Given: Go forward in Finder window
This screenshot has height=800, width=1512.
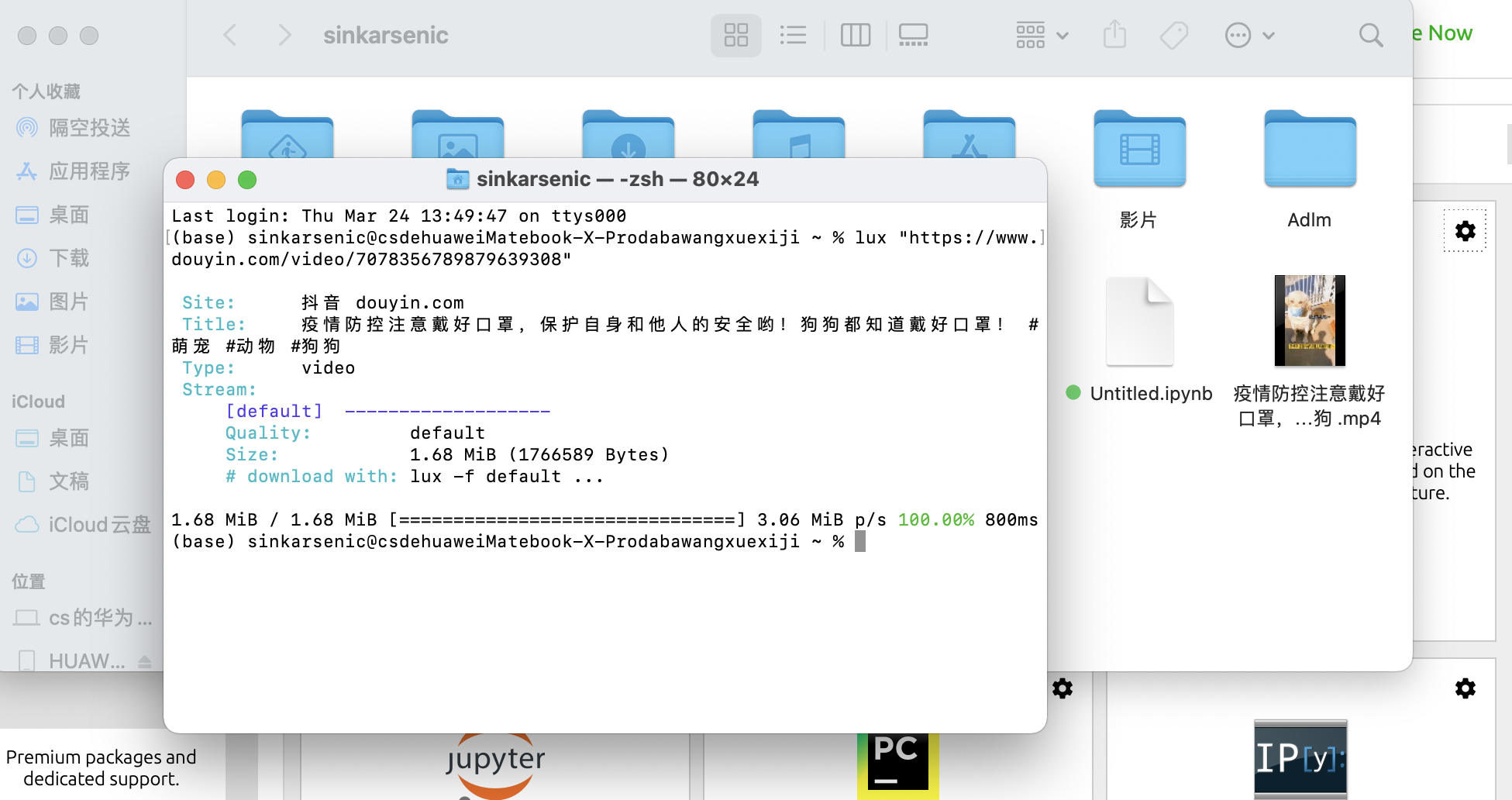Looking at the screenshot, I should point(284,35).
